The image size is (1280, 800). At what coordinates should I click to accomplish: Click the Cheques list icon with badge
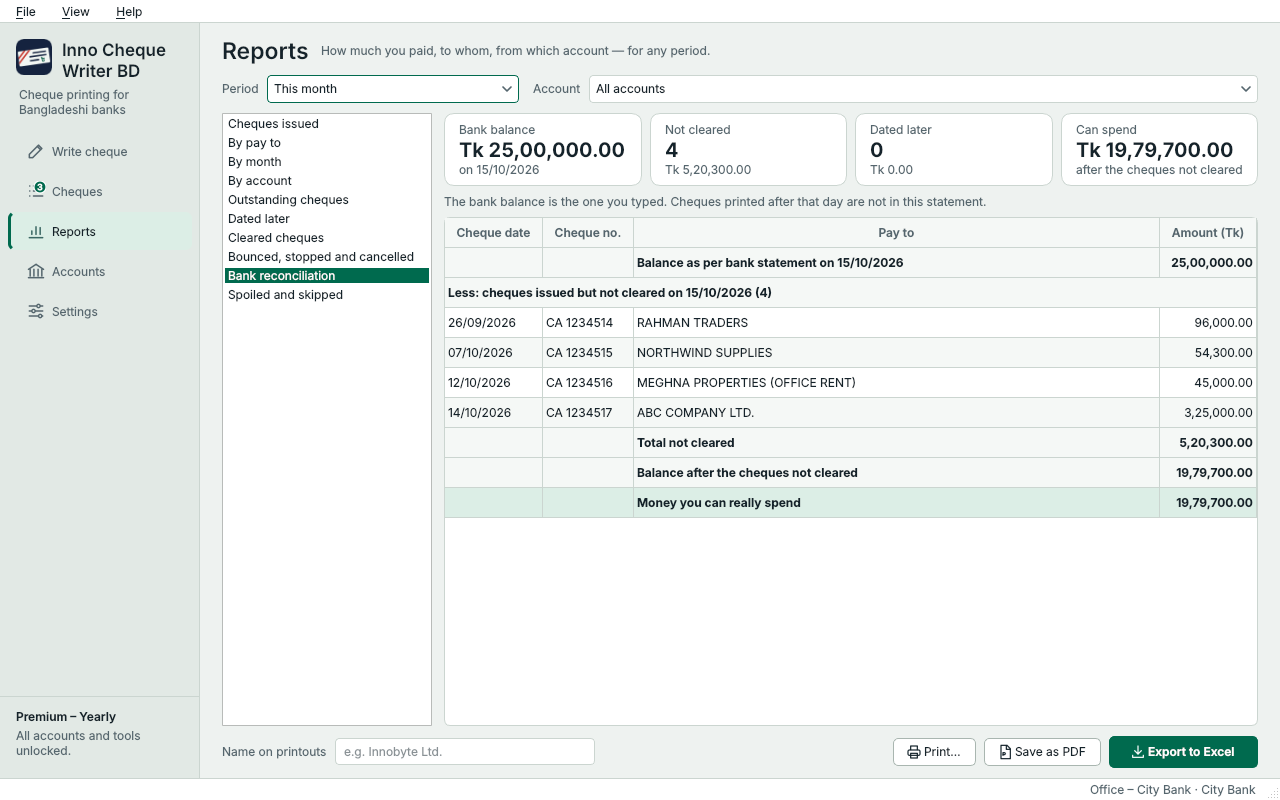pos(36,191)
